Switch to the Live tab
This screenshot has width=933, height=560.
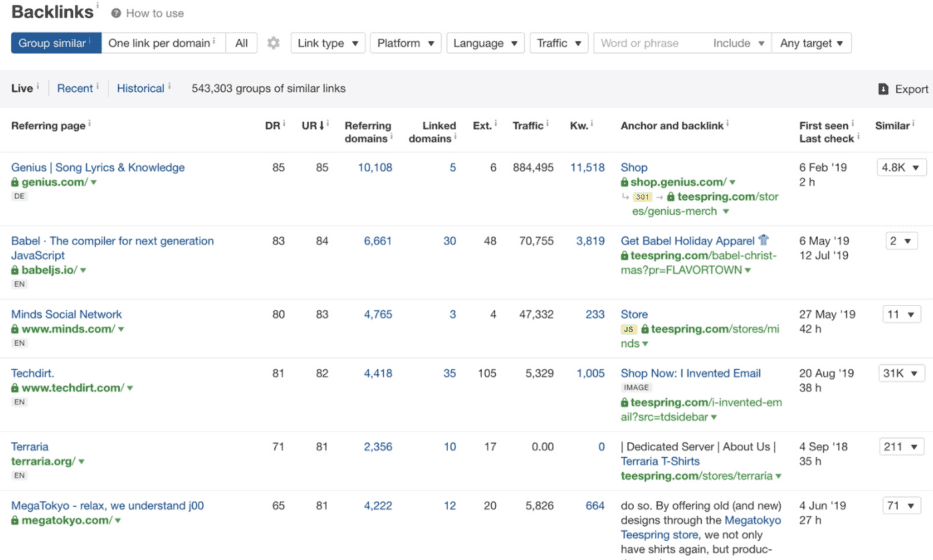[22, 88]
